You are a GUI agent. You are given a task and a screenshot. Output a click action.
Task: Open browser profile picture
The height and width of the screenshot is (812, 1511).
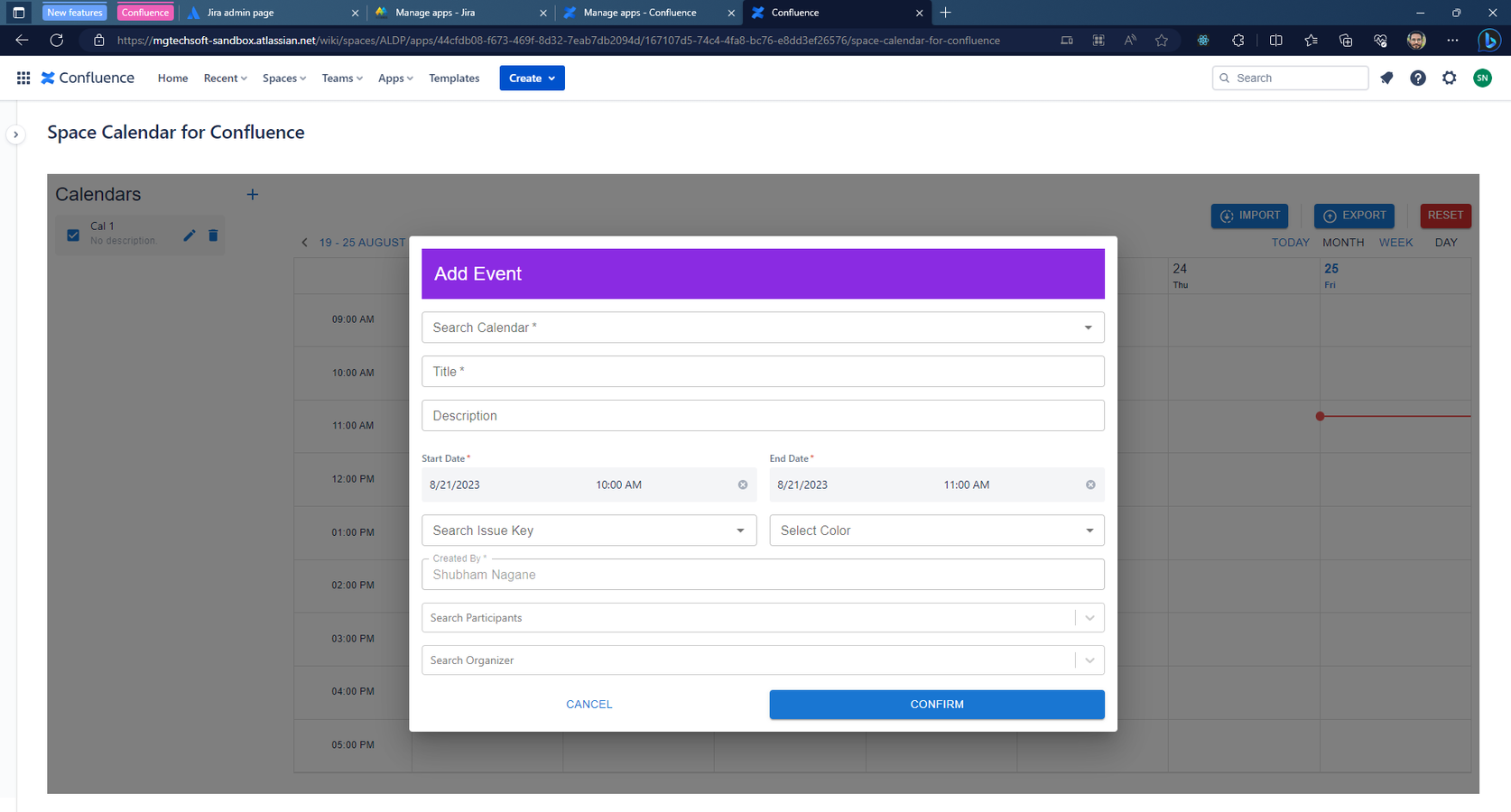pos(1416,41)
